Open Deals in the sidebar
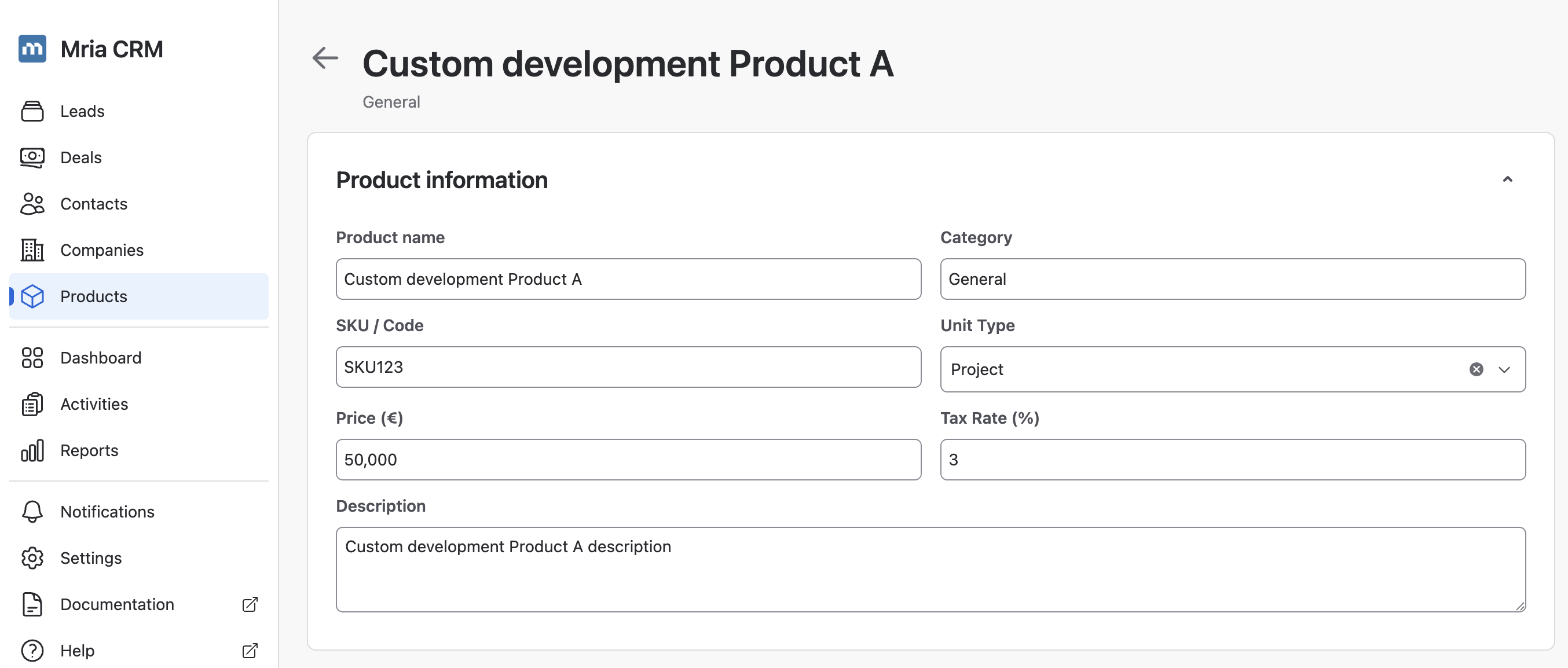Screen dimensions: 1568x668 coord(139,157)
